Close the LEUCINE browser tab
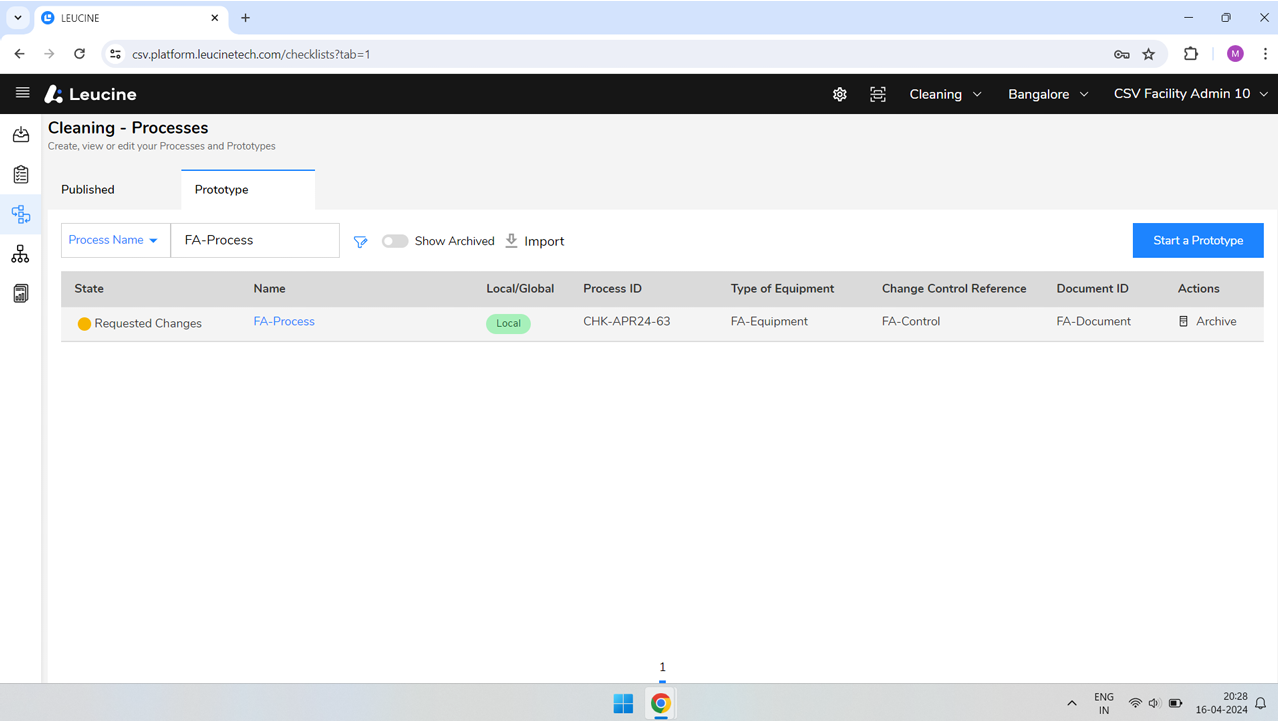Viewport: 1278px width, 721px height. [x=215, y=18]
